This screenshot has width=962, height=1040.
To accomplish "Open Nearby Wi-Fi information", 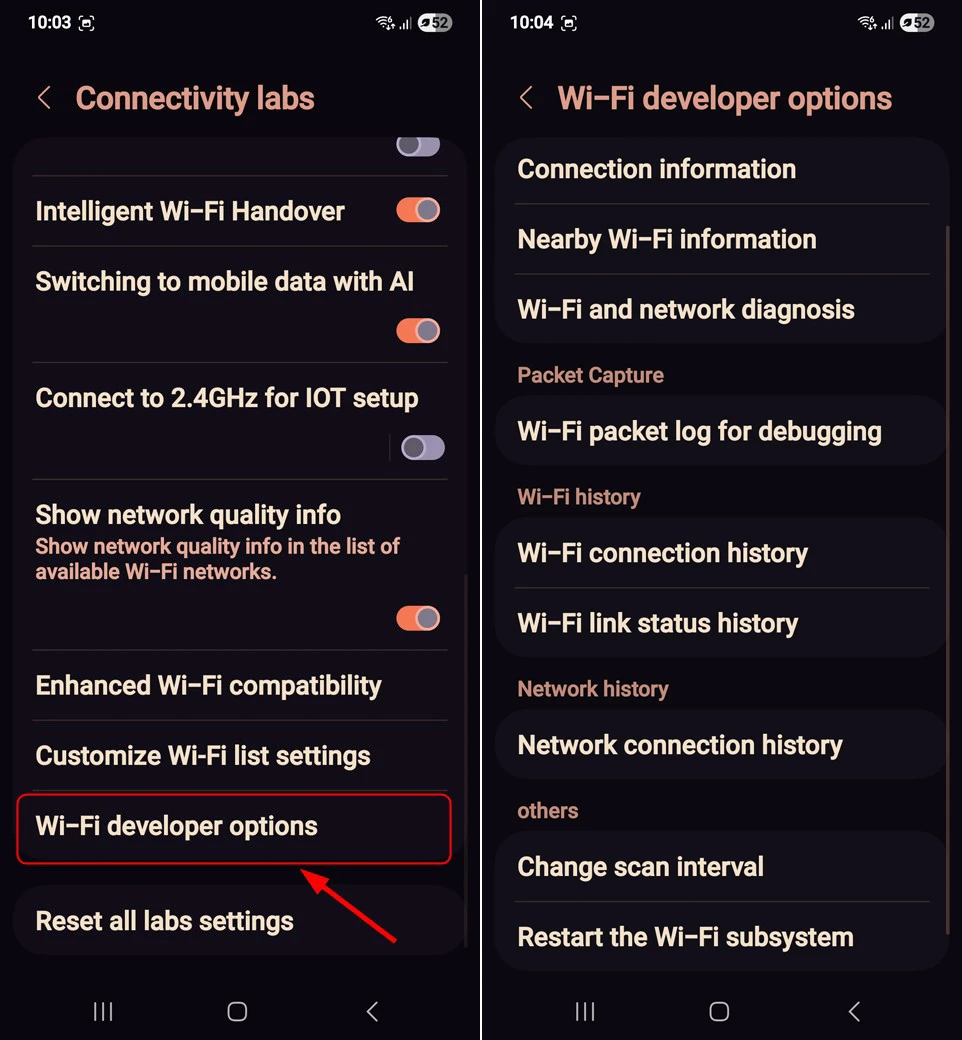I will [x=721, y=239].
